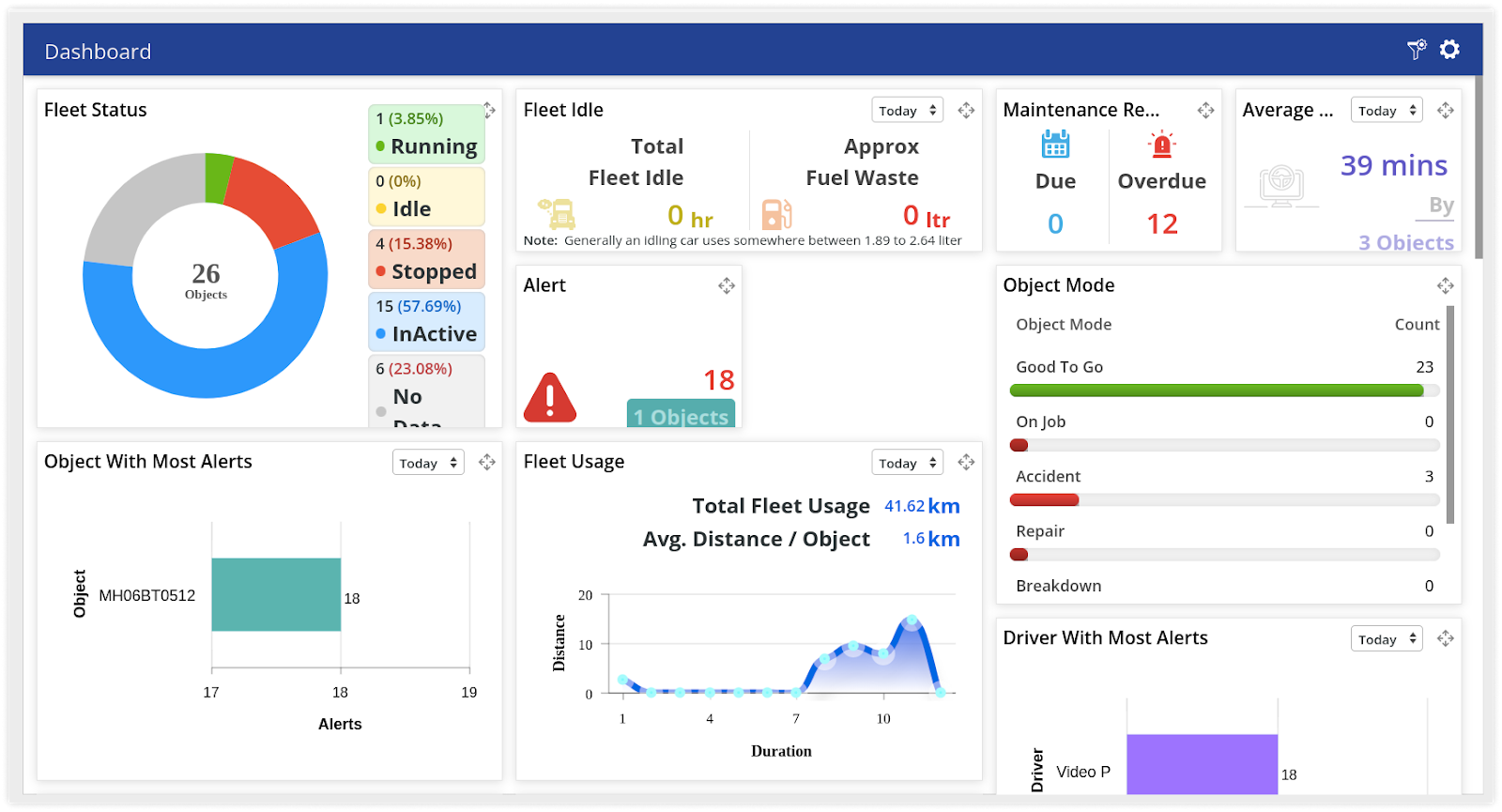Image resolution: width=1502 pixels, height=812 pixels.
Task: Click the Due calendar icon
Action: 1055,145
